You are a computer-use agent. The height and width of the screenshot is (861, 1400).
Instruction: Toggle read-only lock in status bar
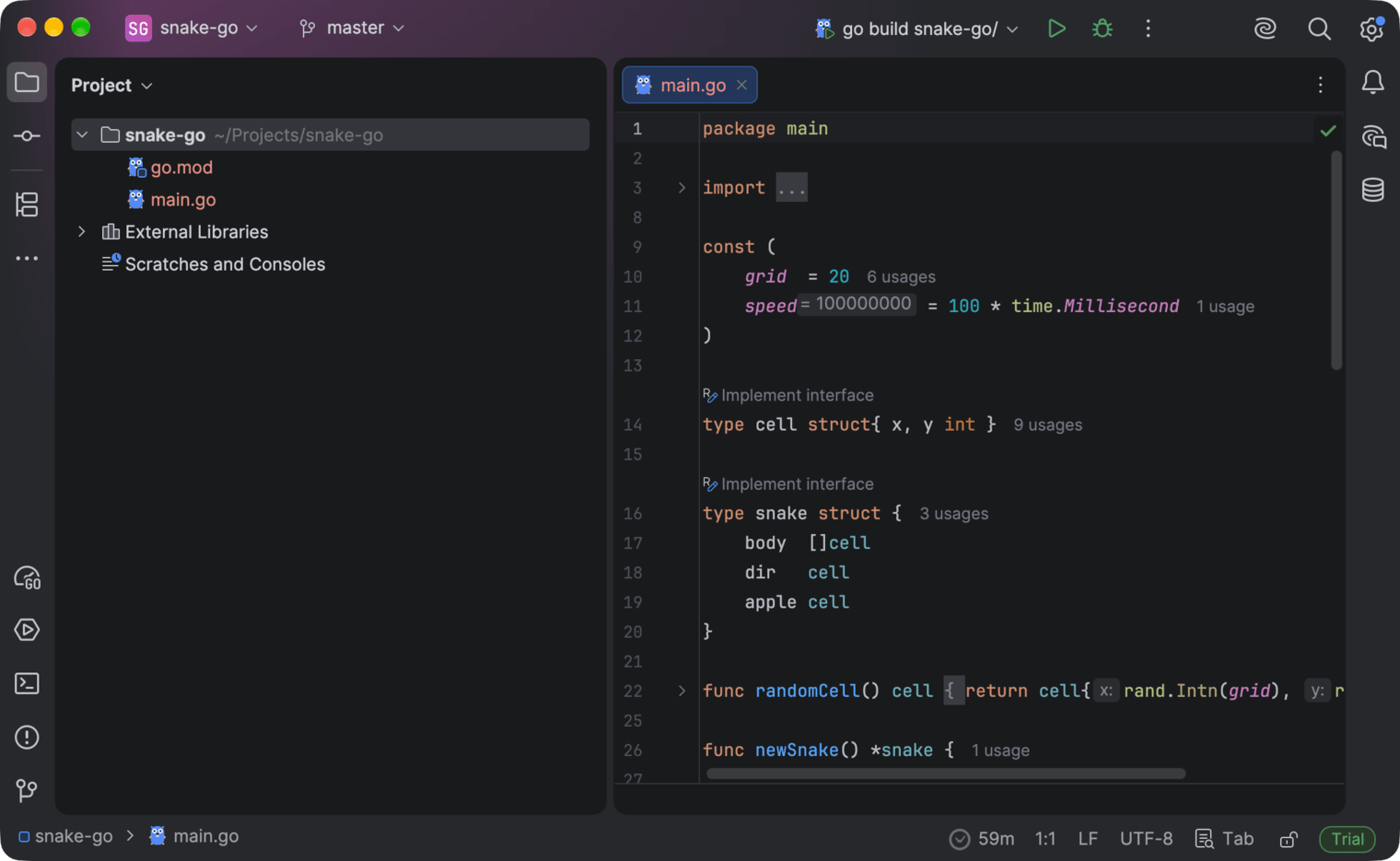click(1289, 839)
